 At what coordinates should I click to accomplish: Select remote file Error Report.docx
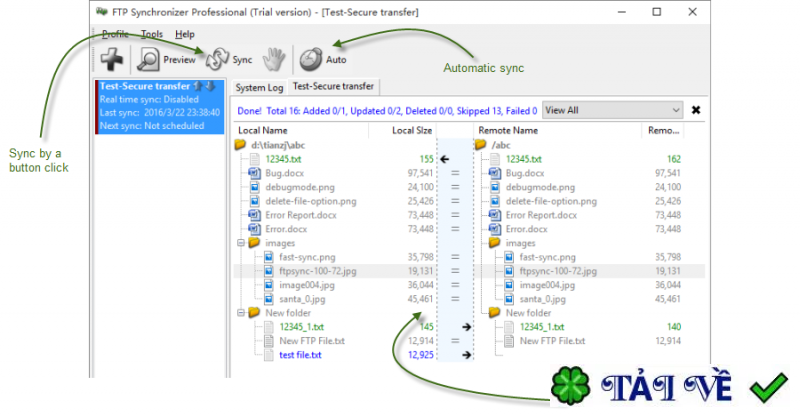tap(541, 215)
